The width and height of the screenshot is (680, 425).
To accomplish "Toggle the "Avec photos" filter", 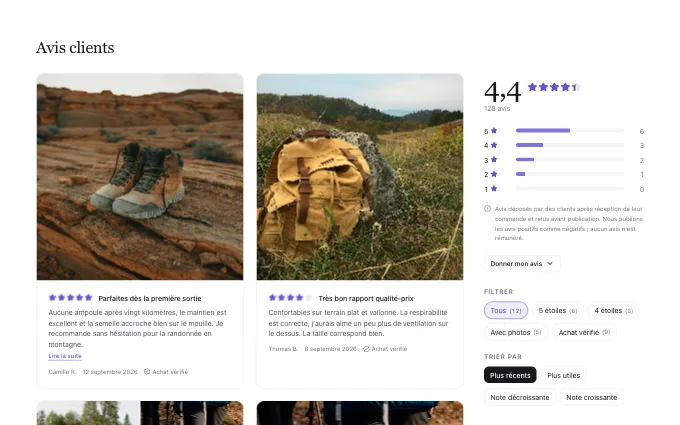I will (516, 332).
